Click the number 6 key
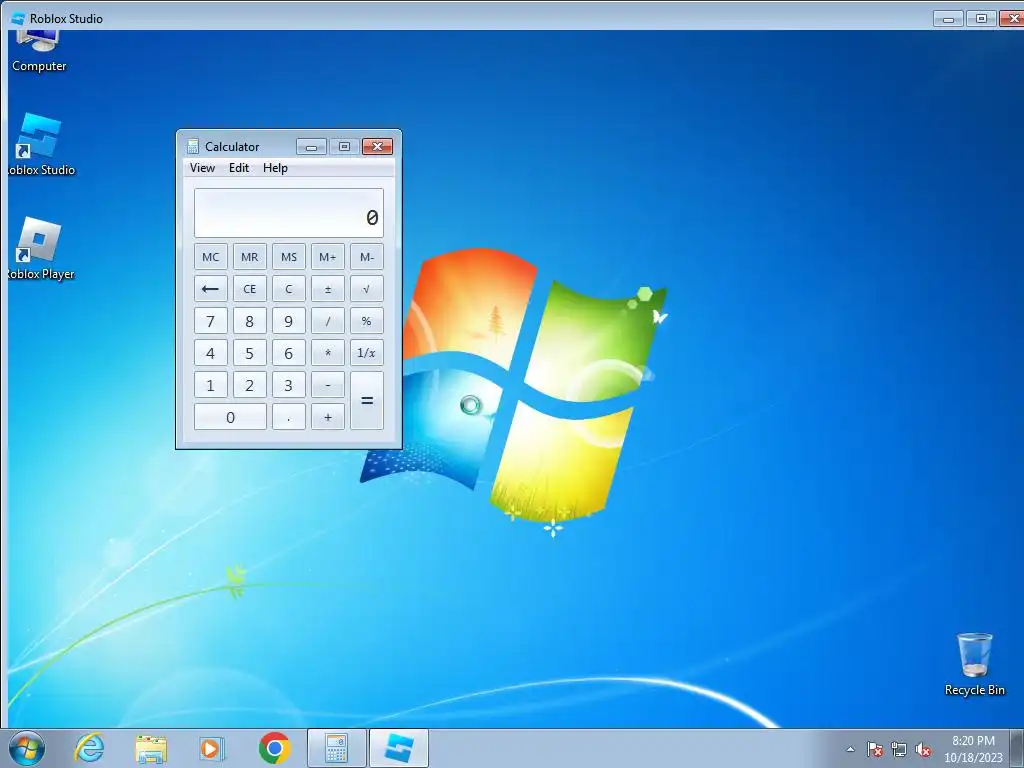The height and width of the screenshot is (768, 1024). click(289, 353)
